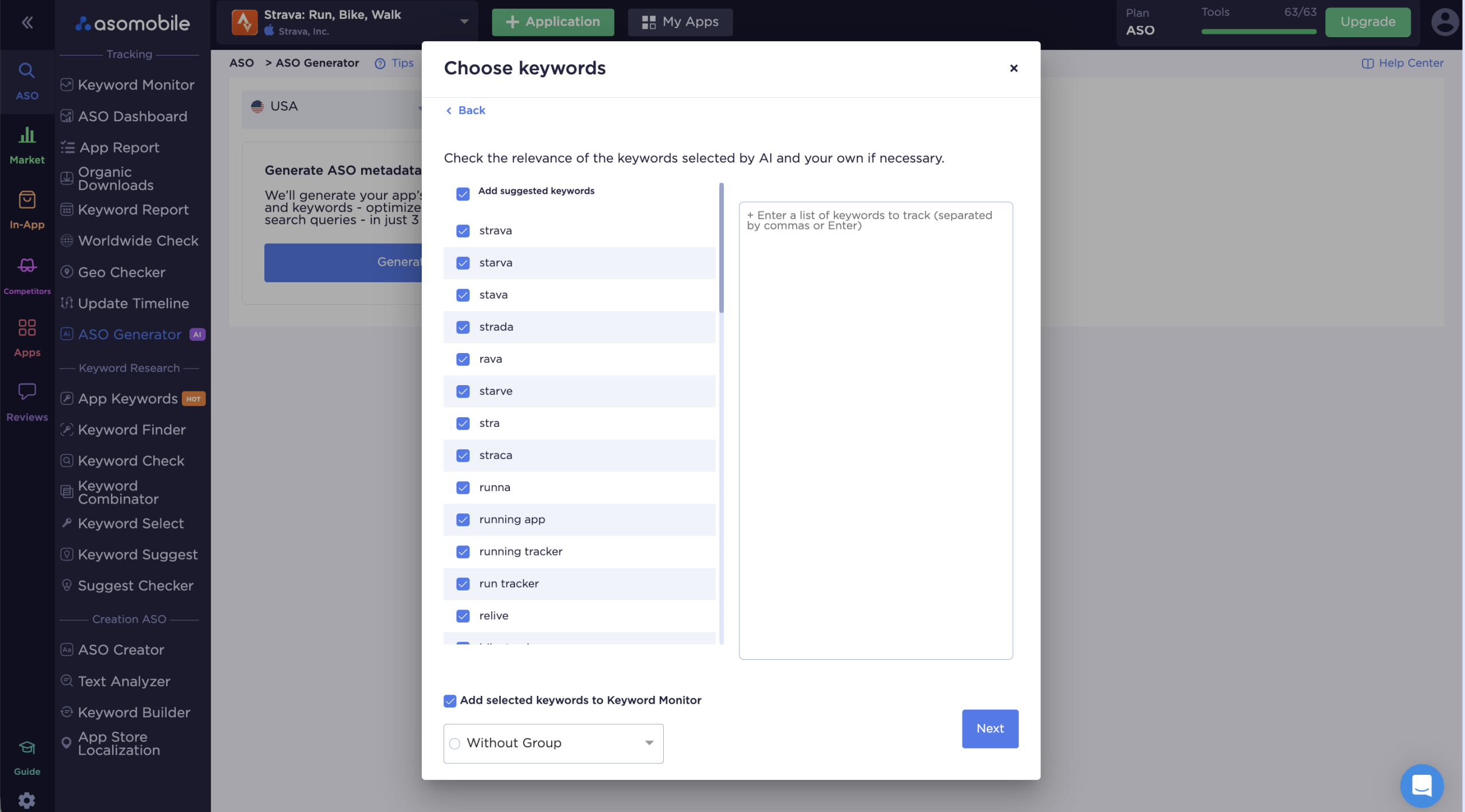
Task: Click the App Report list icon
Action: [x=68, y=148]
